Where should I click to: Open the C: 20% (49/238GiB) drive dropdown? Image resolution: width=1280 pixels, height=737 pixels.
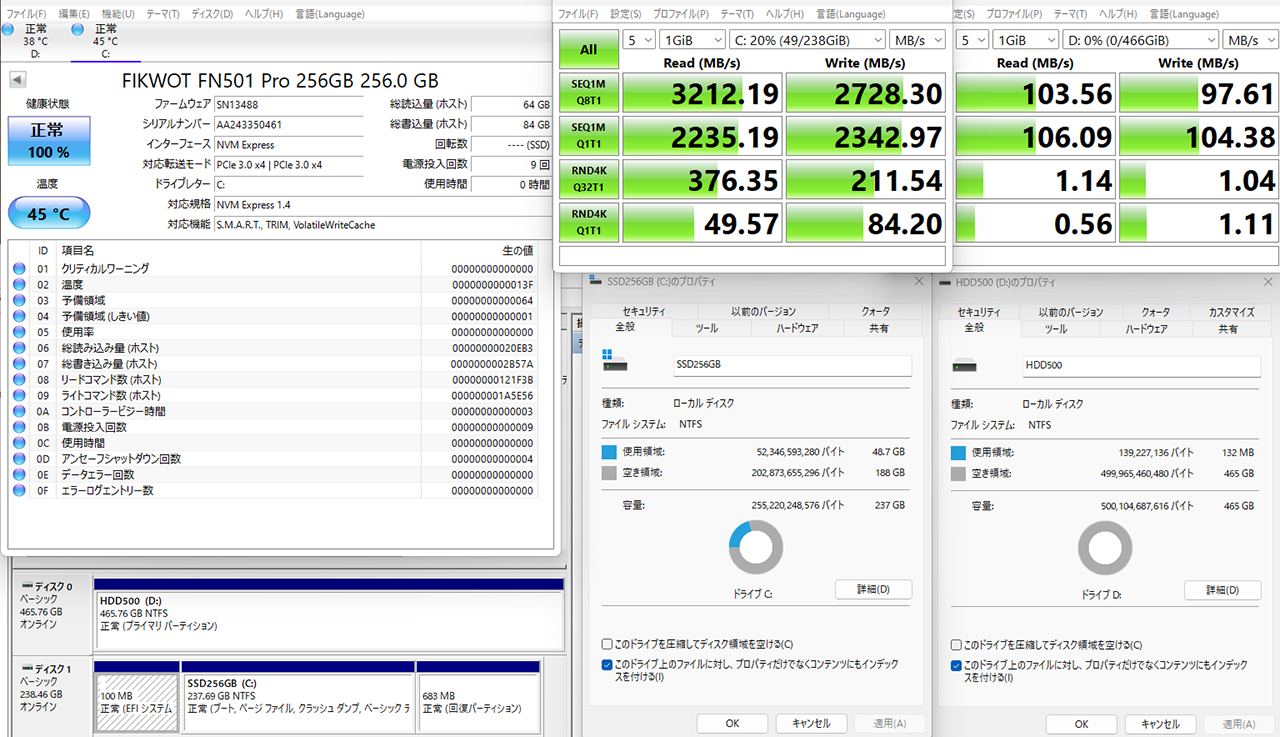point(808,40)
